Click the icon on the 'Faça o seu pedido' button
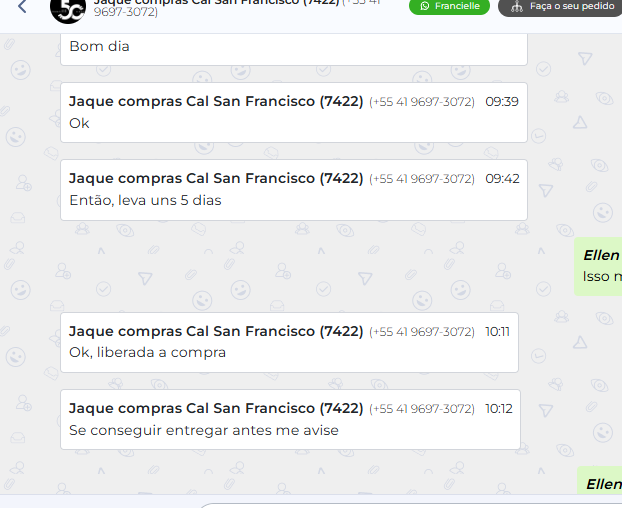The width and height of the screenshot is (622, 508). (516, 7)
